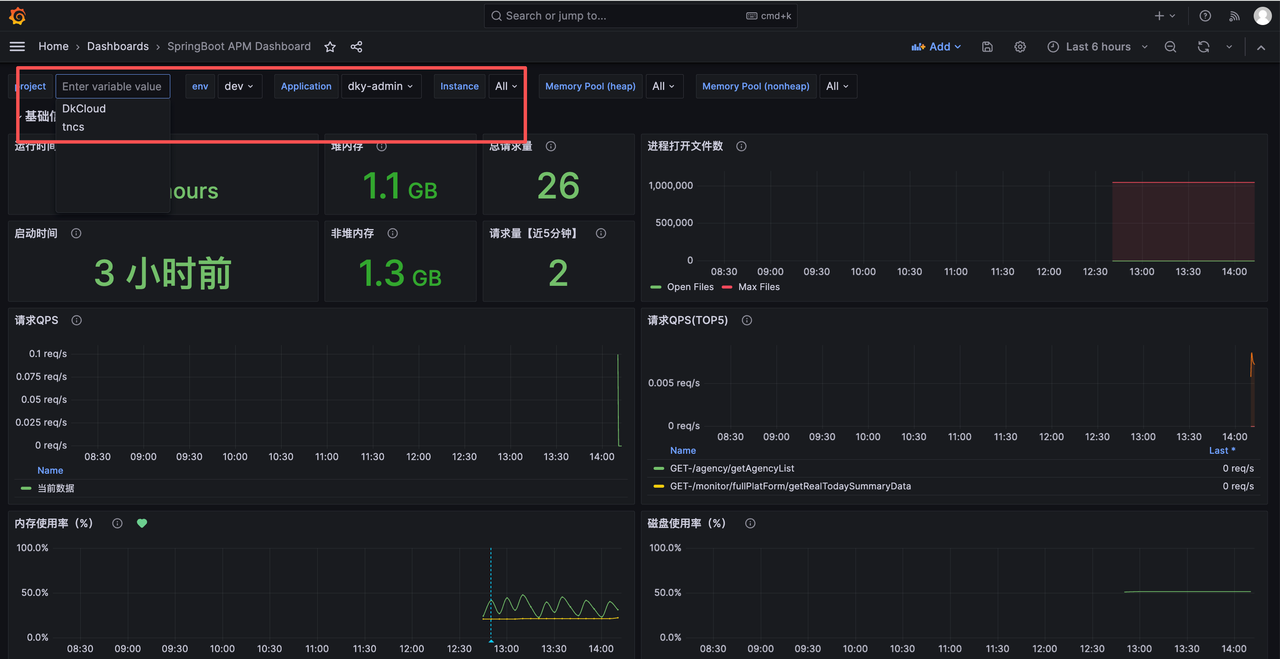Choose tncs from project options
Screen dimensions: 1280x659
(73, 127)
